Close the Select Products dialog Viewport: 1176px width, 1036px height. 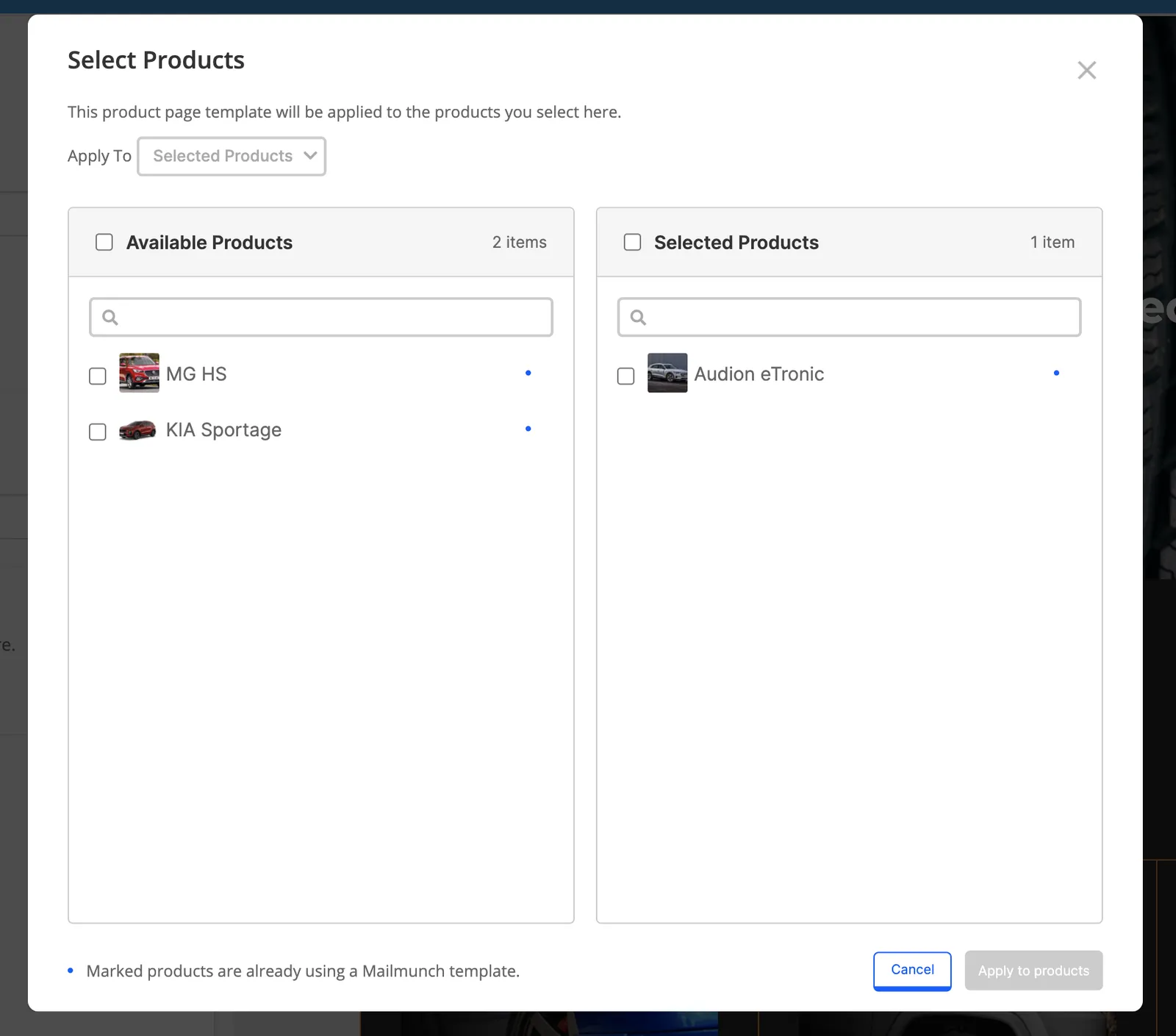click(x=1086, y=71)
